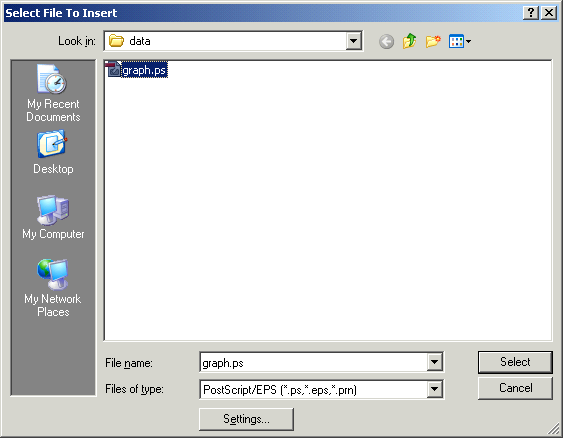Expand the Files of type dropdown
This screenshot has height=438, width=563.
[434, 389]
